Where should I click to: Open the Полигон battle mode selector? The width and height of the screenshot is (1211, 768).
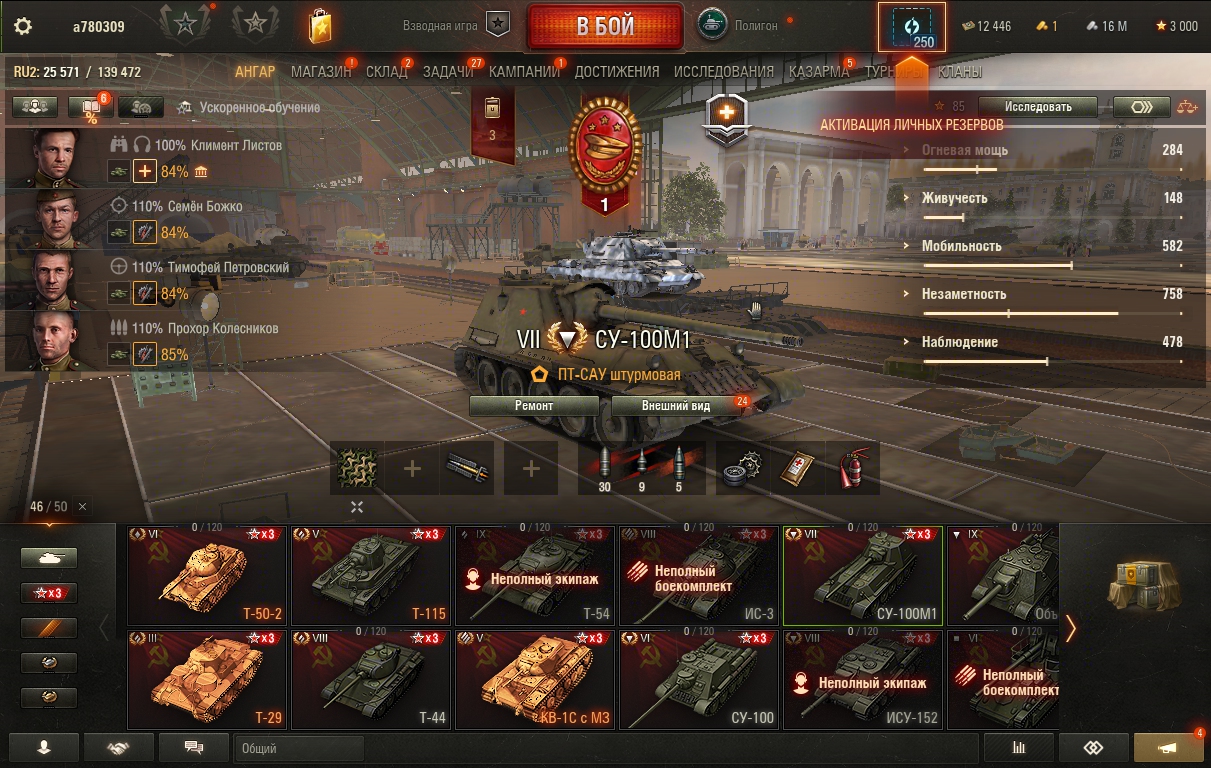point(742,25)
